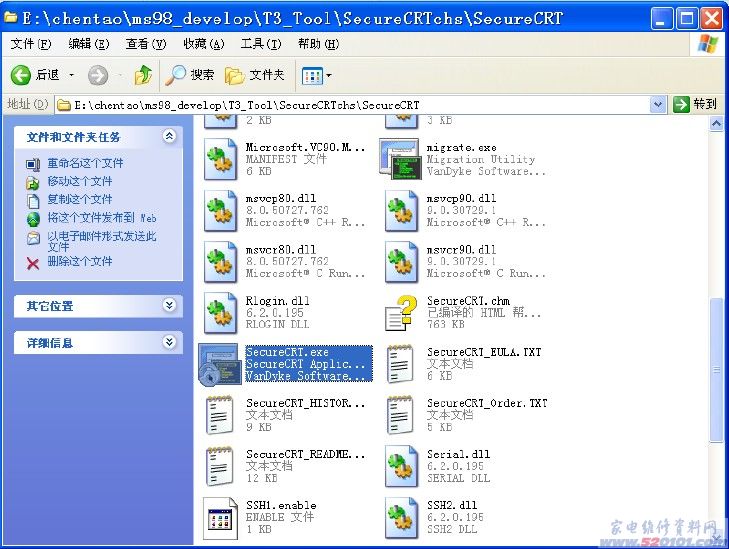The height and width of the screenshot is (549, 729).
Task: Click the migrate.exe Migration Utility icon
Action: click(x=400, y=158)
